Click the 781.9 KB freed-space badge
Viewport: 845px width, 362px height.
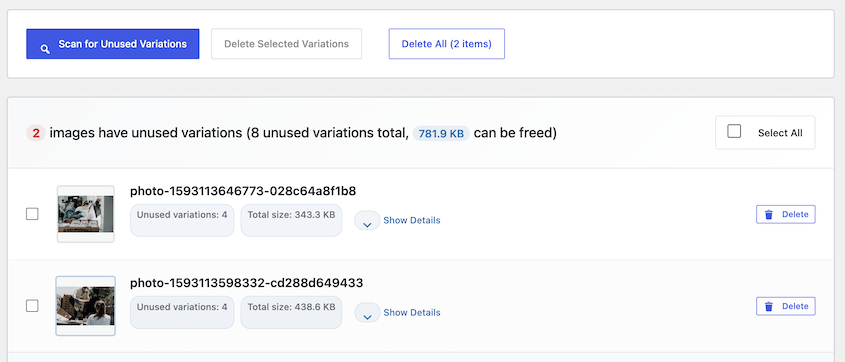click(441, 134)
